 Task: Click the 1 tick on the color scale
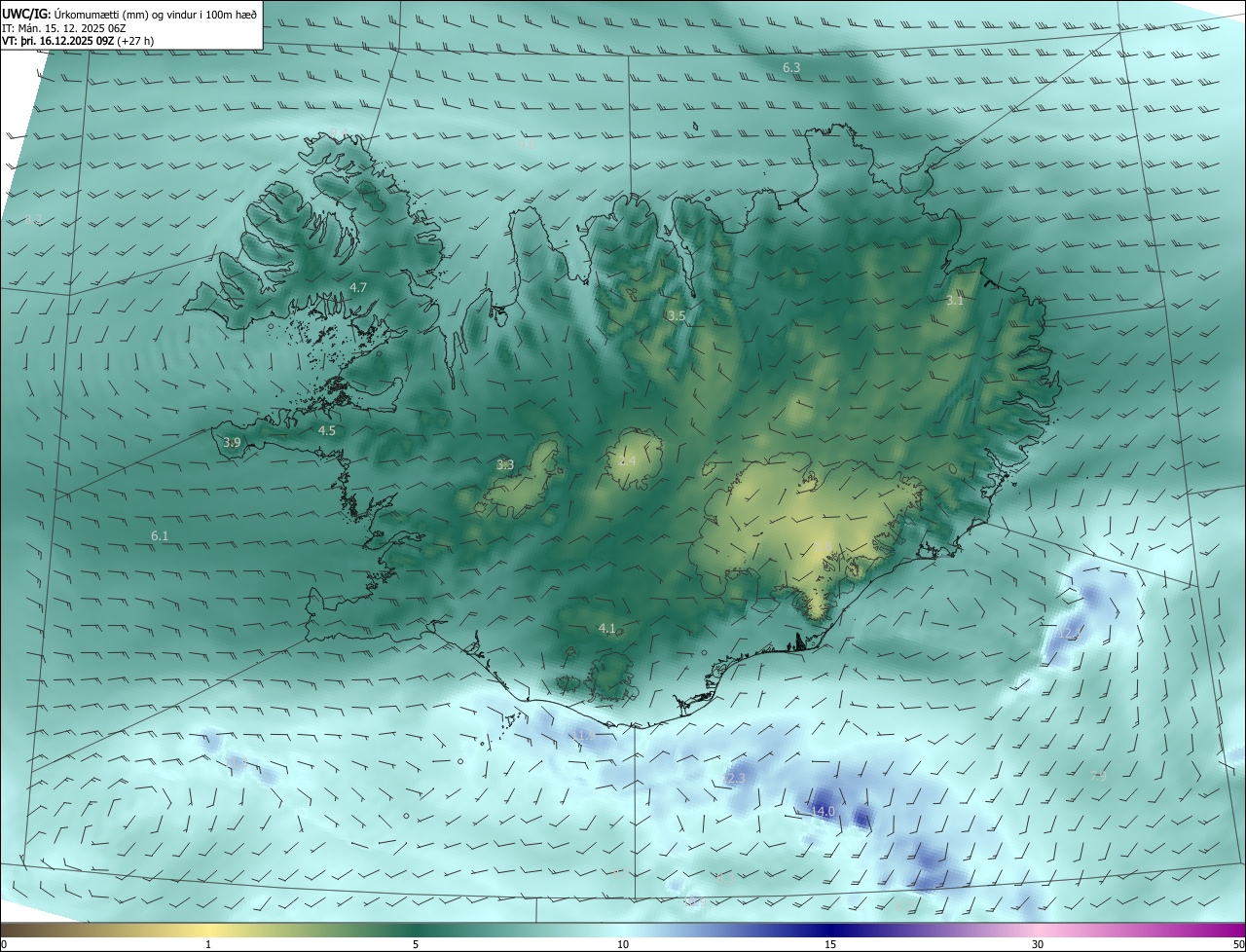(x=208, y=944)
